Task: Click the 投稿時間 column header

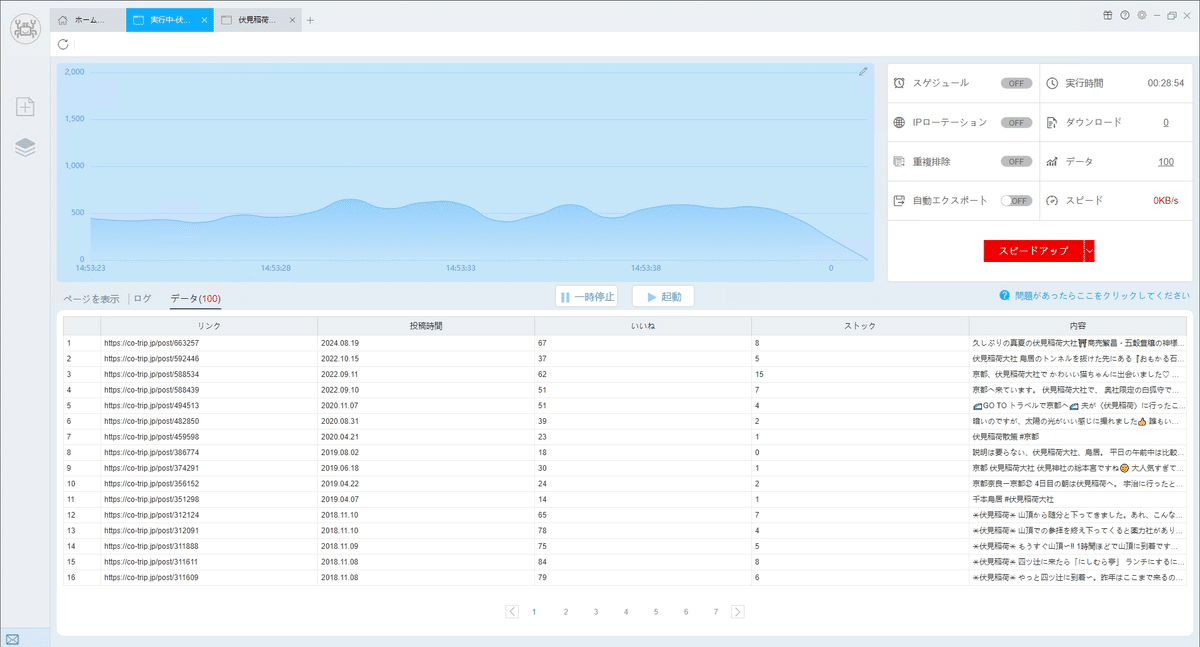Action: 426,326
